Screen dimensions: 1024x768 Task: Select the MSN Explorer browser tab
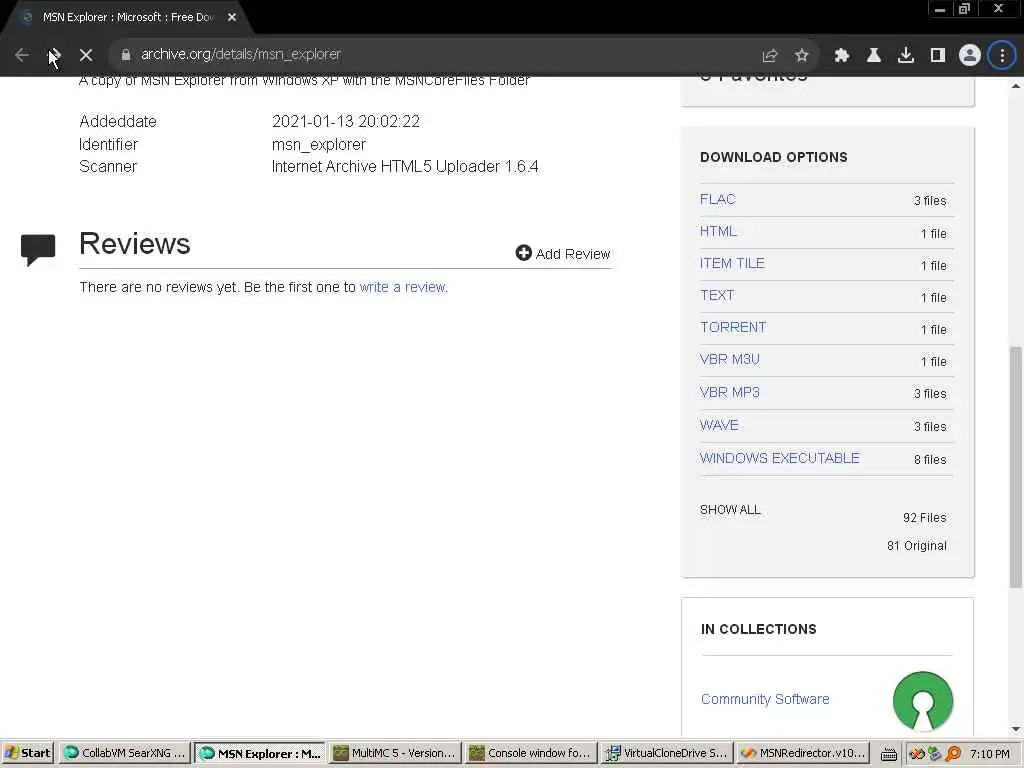click(x=127, y=18)
